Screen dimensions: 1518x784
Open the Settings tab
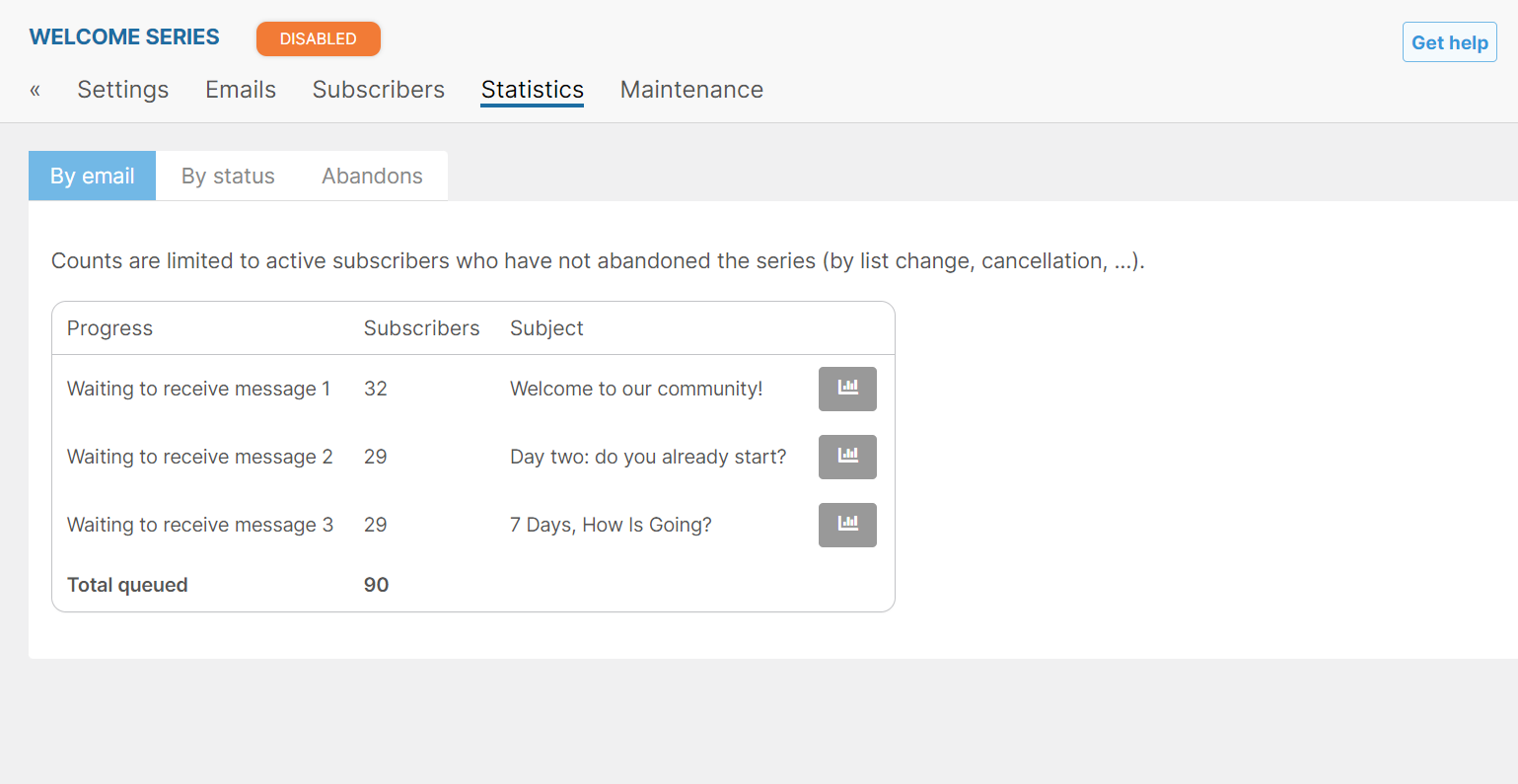(123, 90)
